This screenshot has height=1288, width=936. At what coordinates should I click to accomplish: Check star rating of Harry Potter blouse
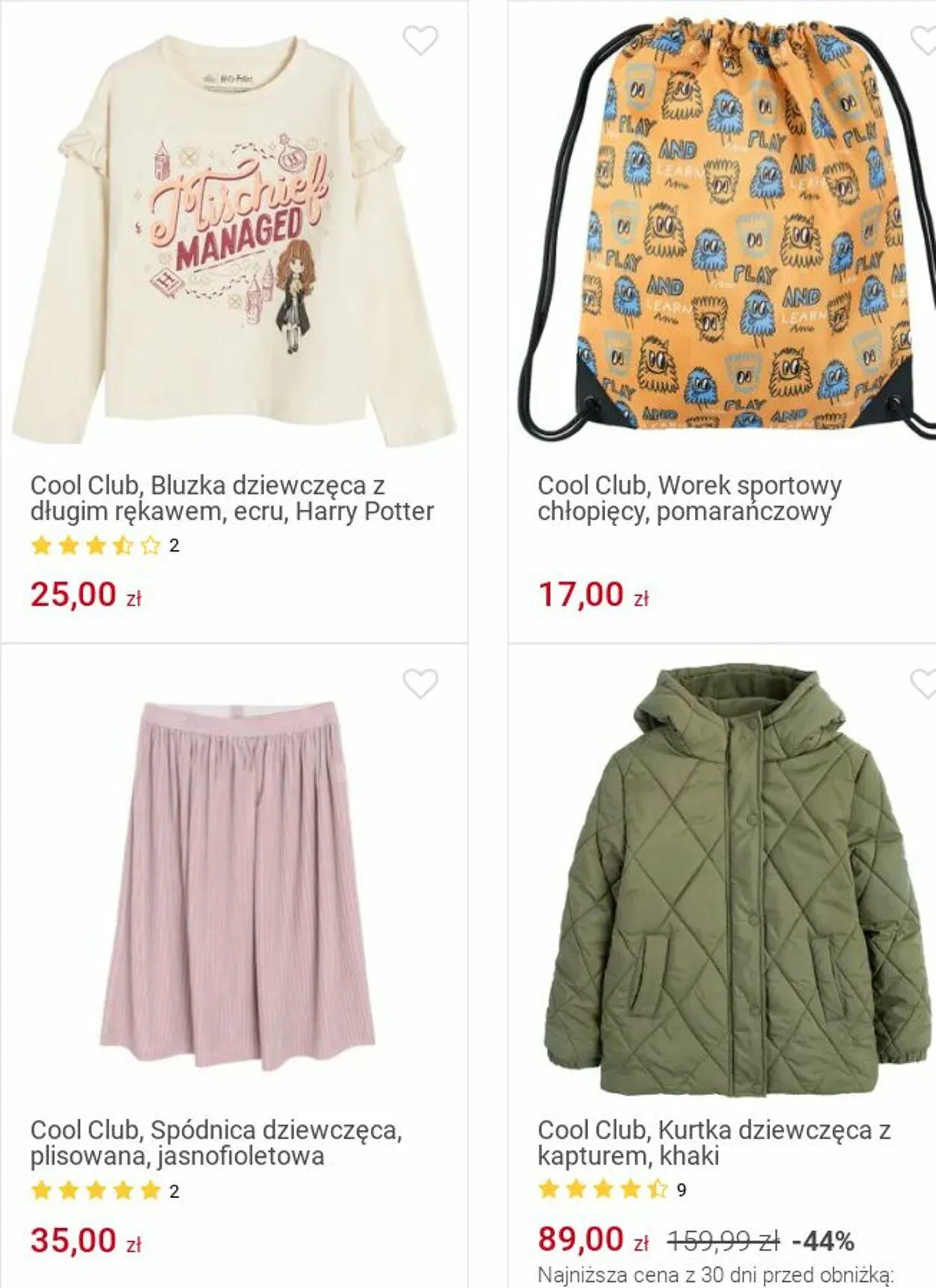[x=105, y=546]
